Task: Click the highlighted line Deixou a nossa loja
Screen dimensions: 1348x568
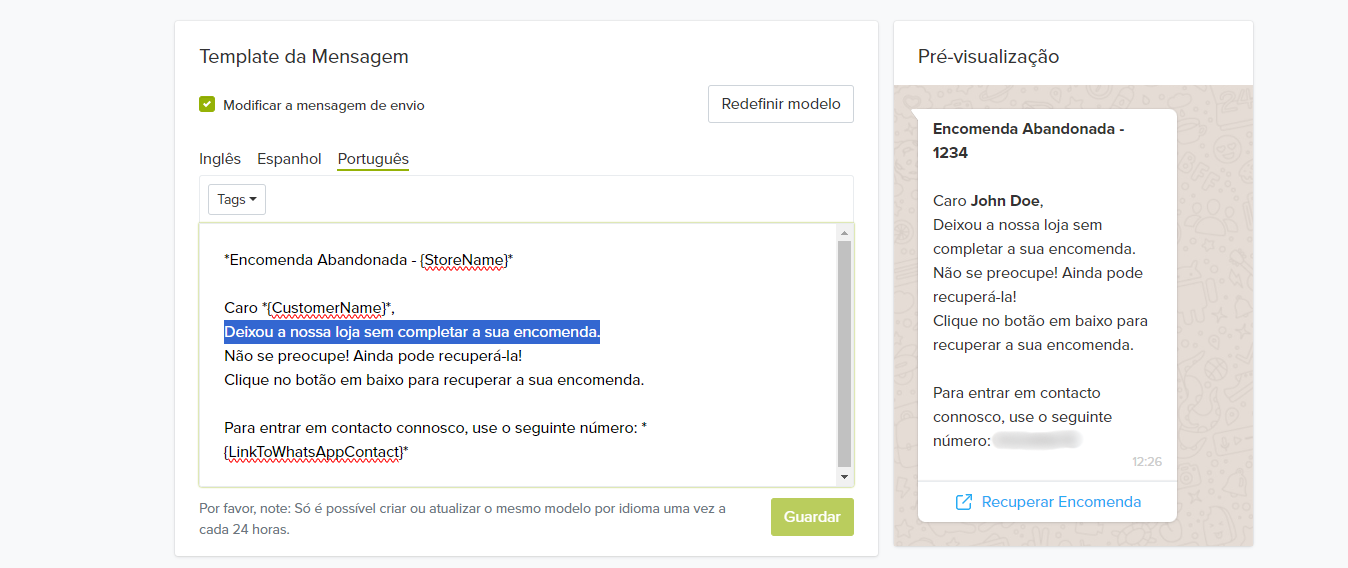Action: 412,332
